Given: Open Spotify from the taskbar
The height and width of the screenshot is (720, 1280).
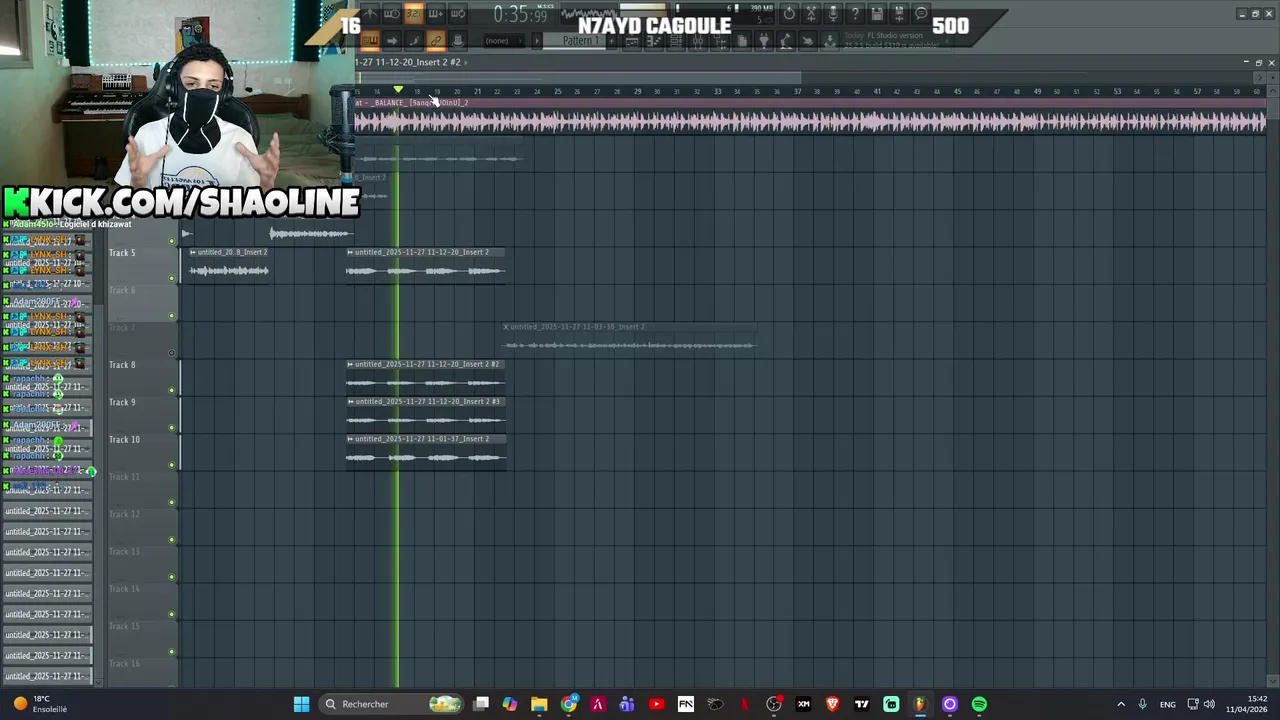Looking at the screenshot, I should 979,704.
